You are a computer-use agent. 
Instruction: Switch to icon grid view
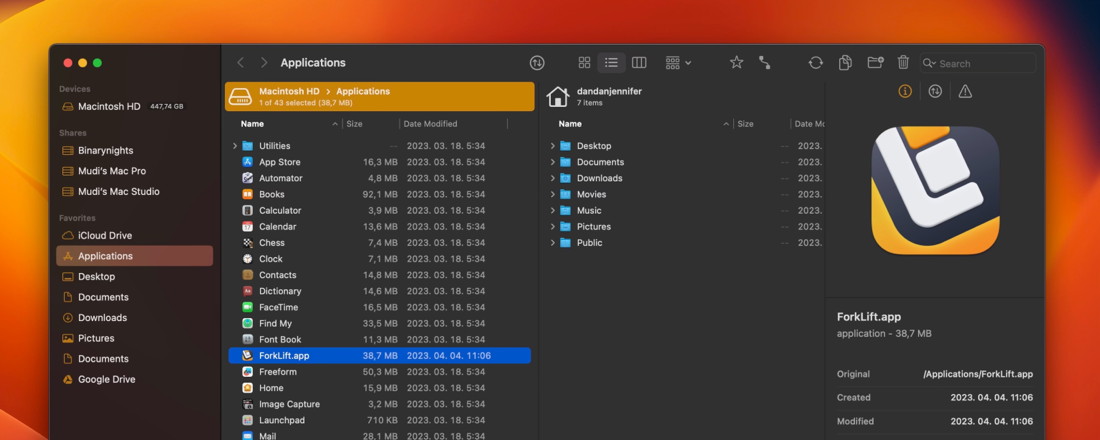pyautogui.click(x=584, y=63)
